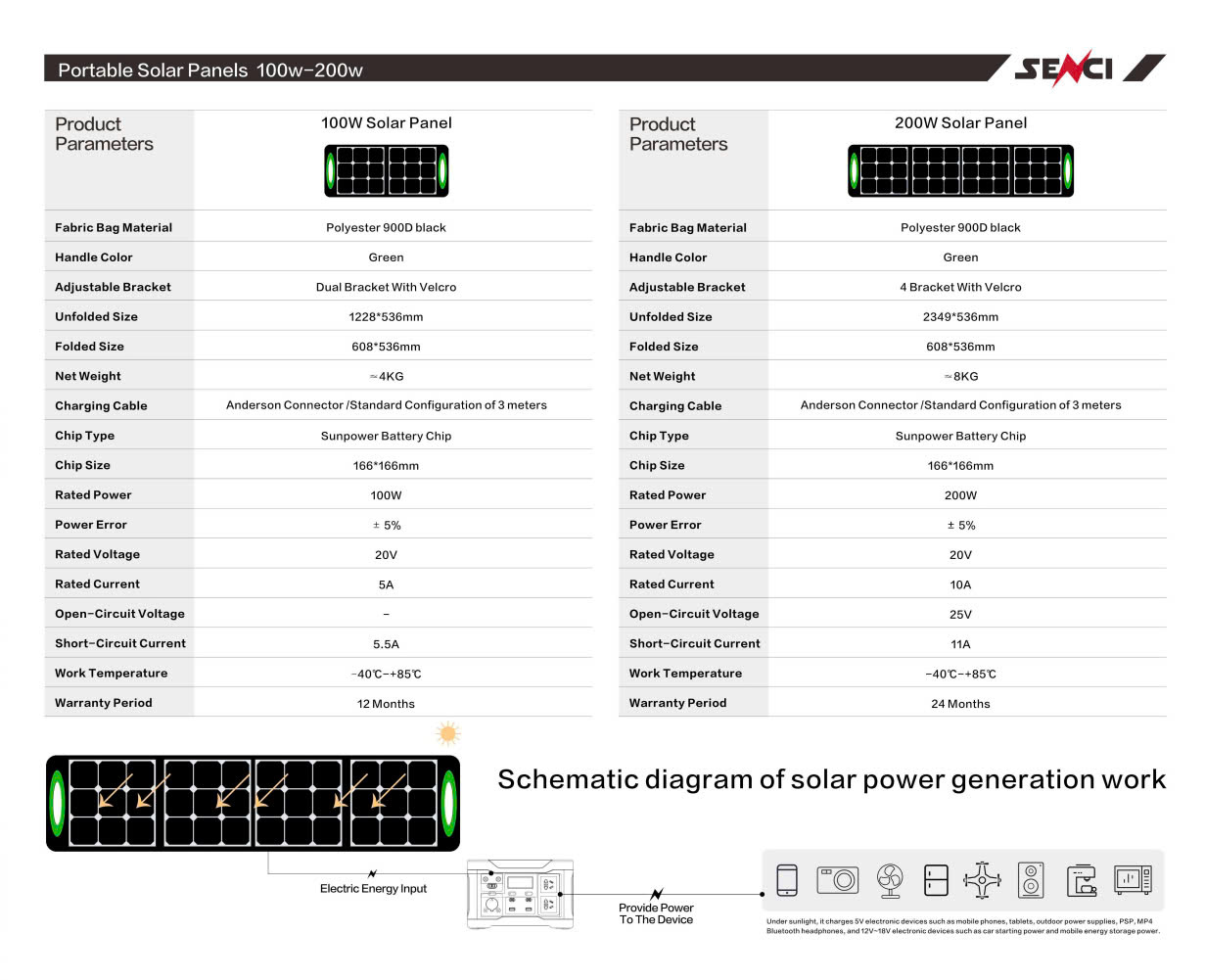Screen dimensions: 1205x980
Task: Click the drone icon
Action: click(982, 880)
